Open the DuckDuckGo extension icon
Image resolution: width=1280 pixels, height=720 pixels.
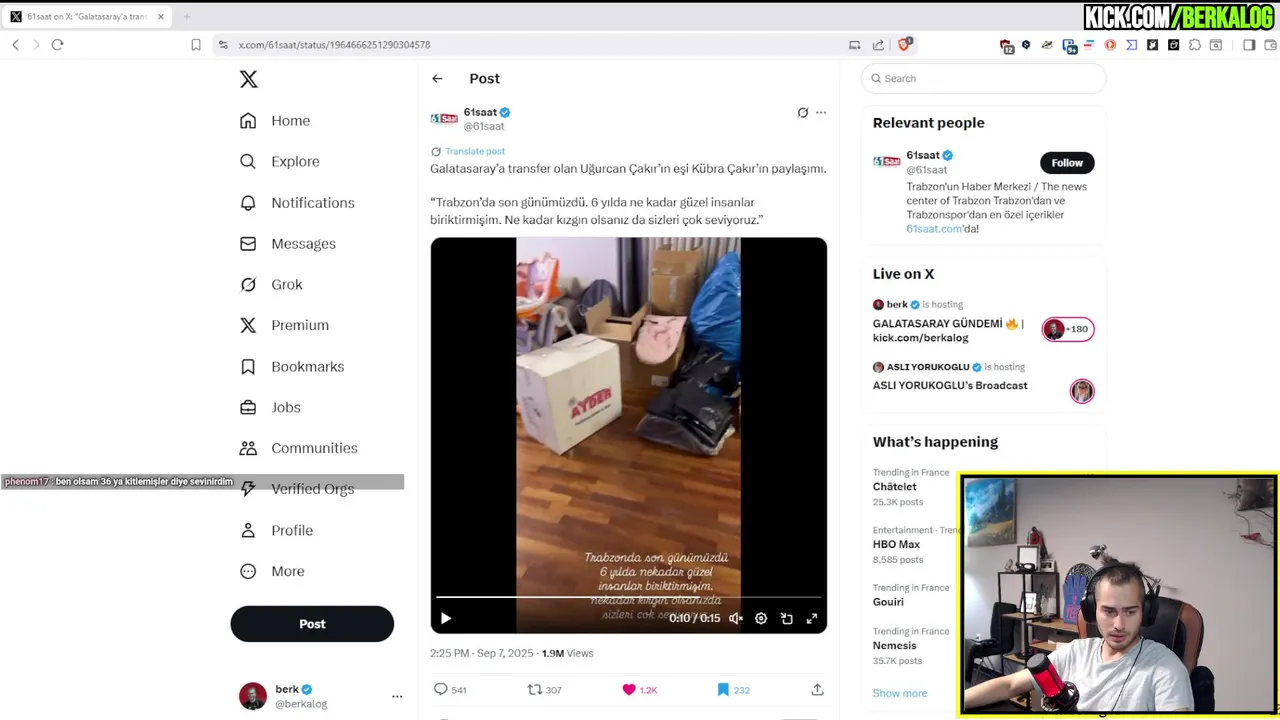1110,45
